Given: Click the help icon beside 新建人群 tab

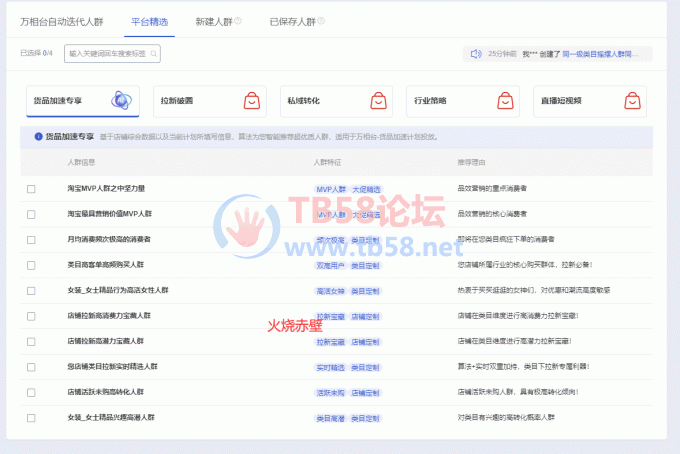Looking at the screenshot, I should [237, 20].
